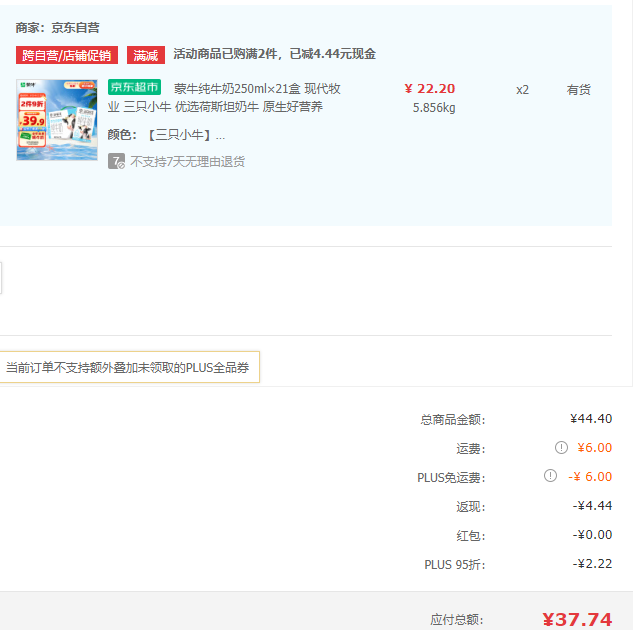Click the 京东超市 green badge

point(134,87)
